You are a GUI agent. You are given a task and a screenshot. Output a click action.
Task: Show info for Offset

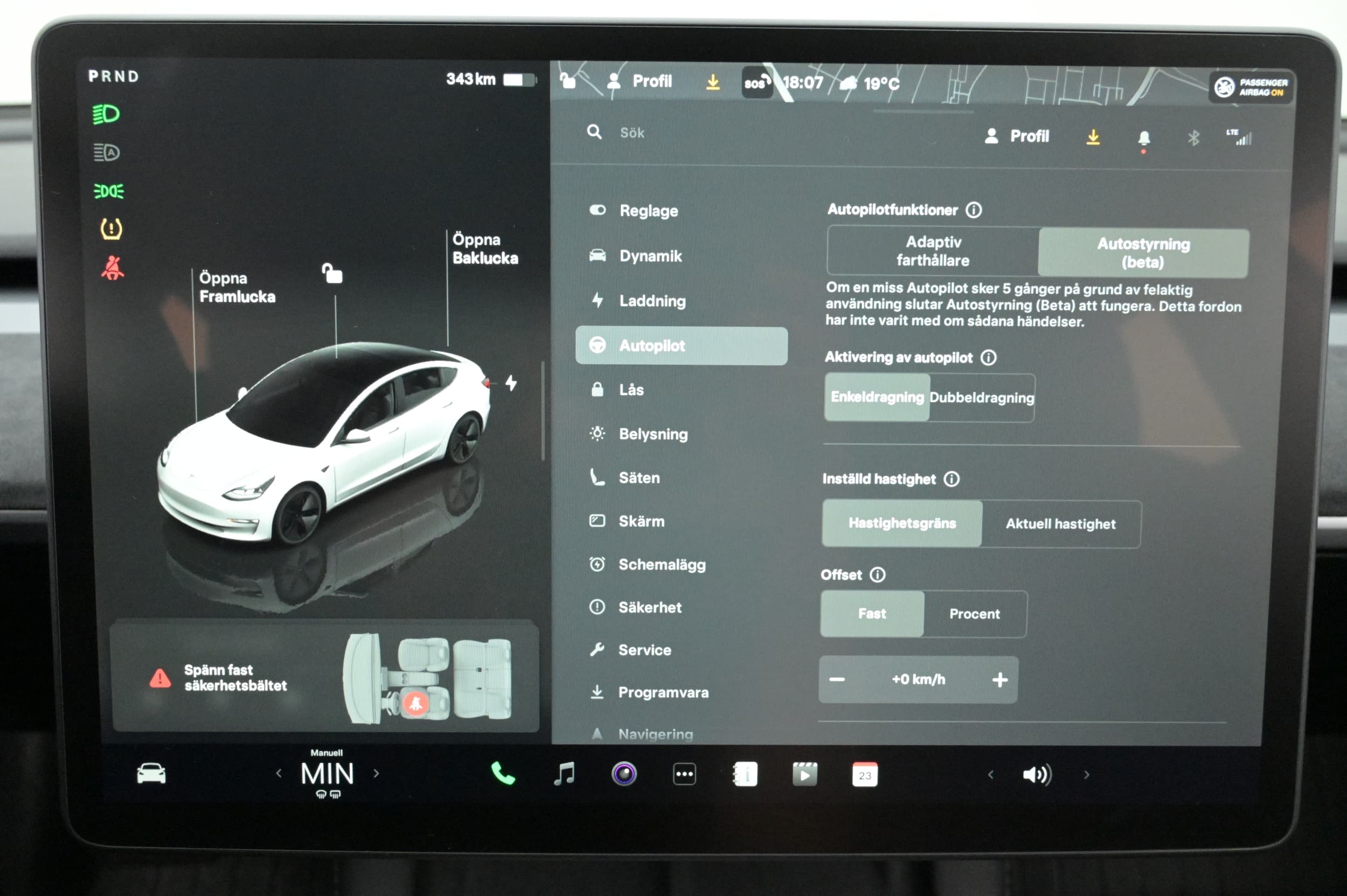point(878,574)
